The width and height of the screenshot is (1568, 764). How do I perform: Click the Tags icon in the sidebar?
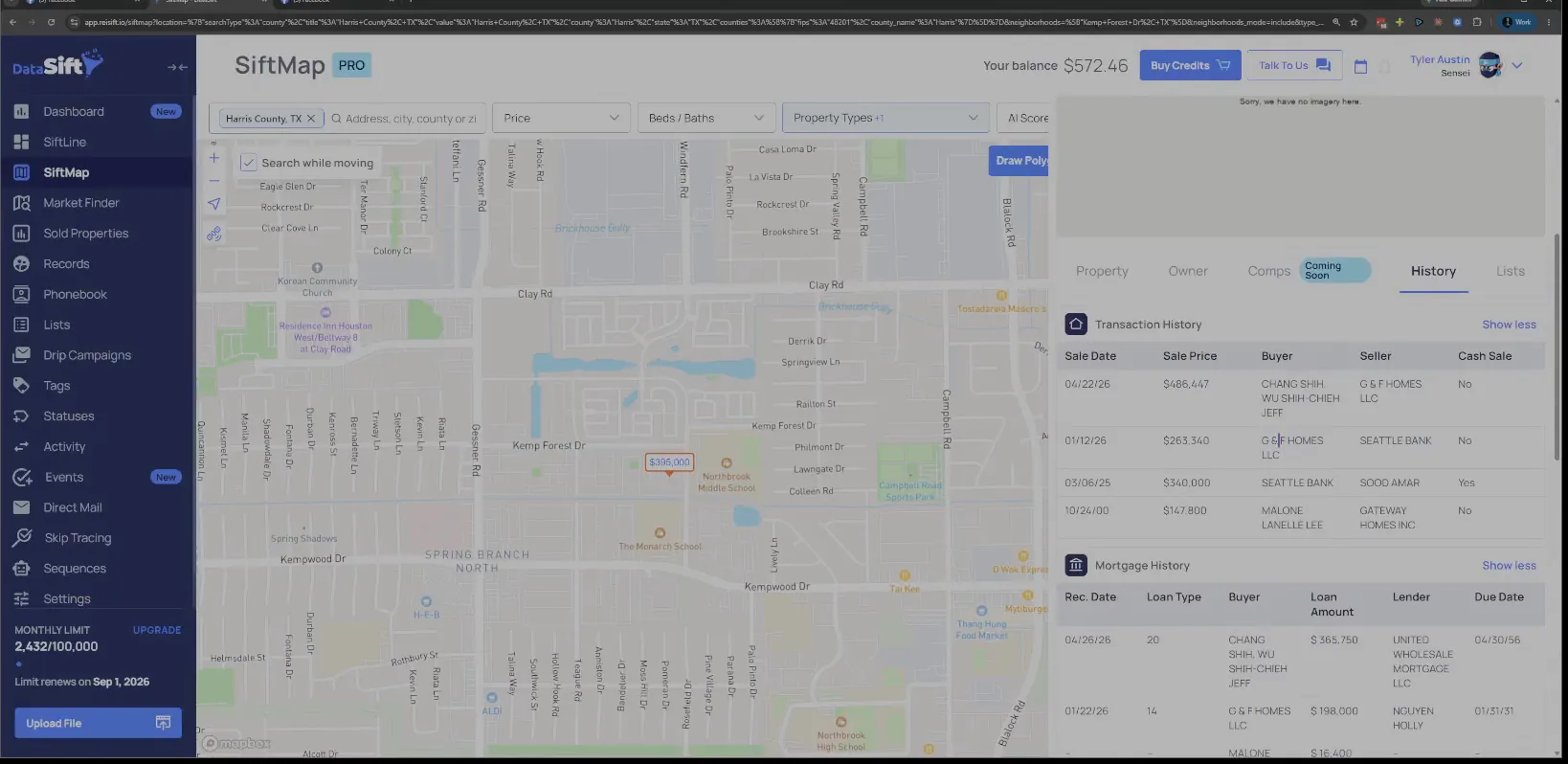[x=21, y=386]
